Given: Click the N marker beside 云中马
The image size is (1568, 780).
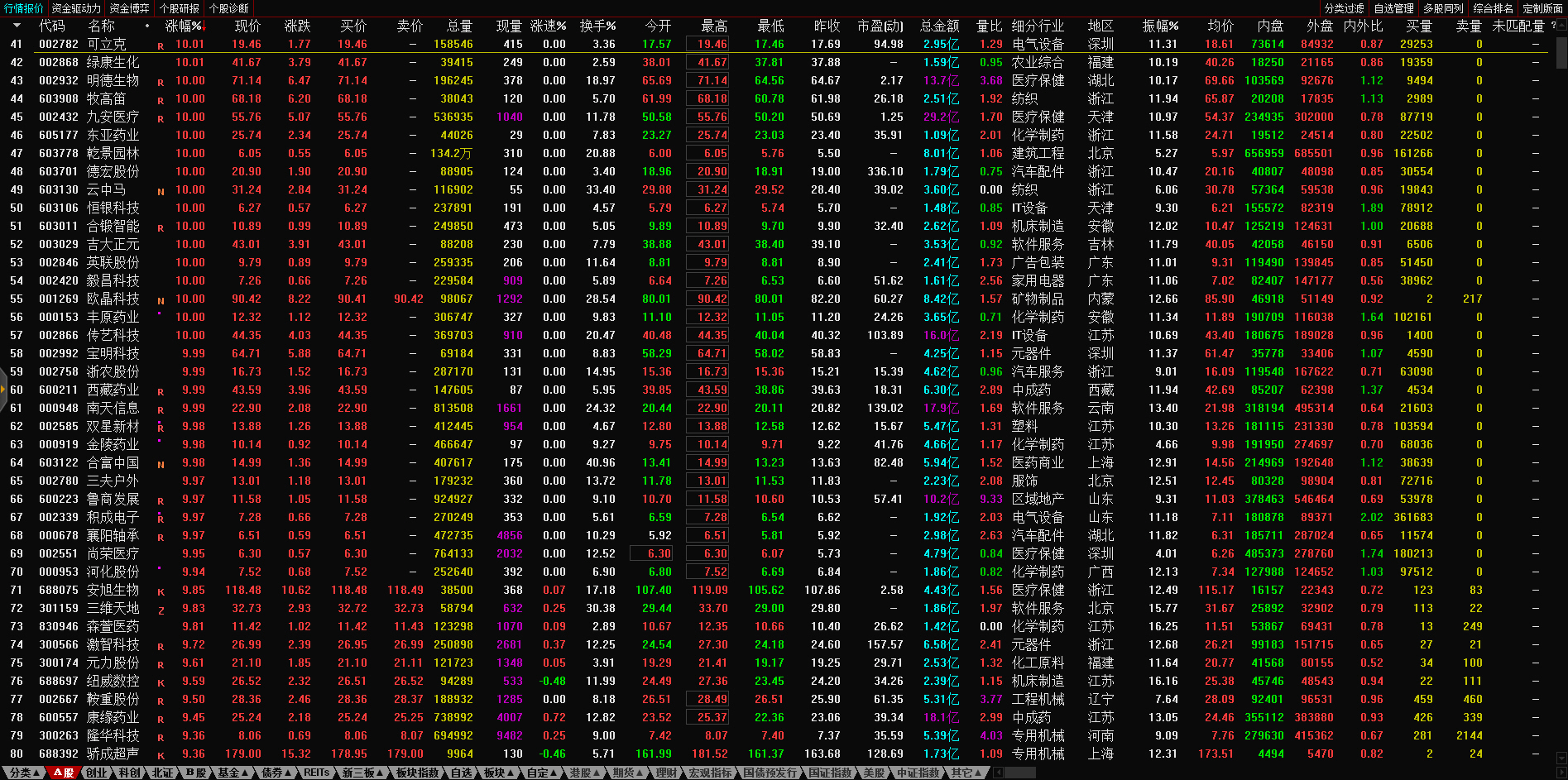Looking at the screenshot, I should 161,191.
